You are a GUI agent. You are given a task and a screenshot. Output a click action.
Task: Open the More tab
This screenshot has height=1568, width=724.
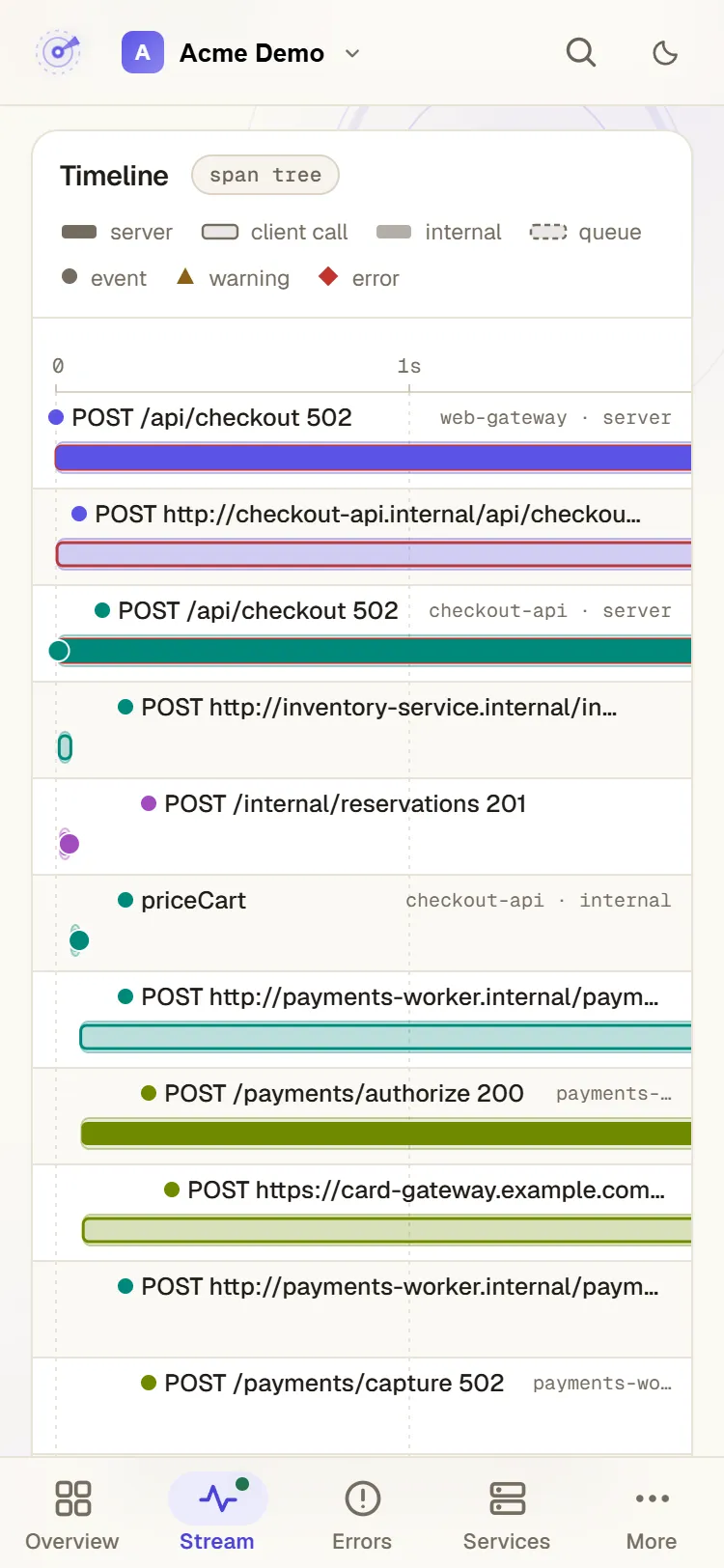coord(652,1514)
